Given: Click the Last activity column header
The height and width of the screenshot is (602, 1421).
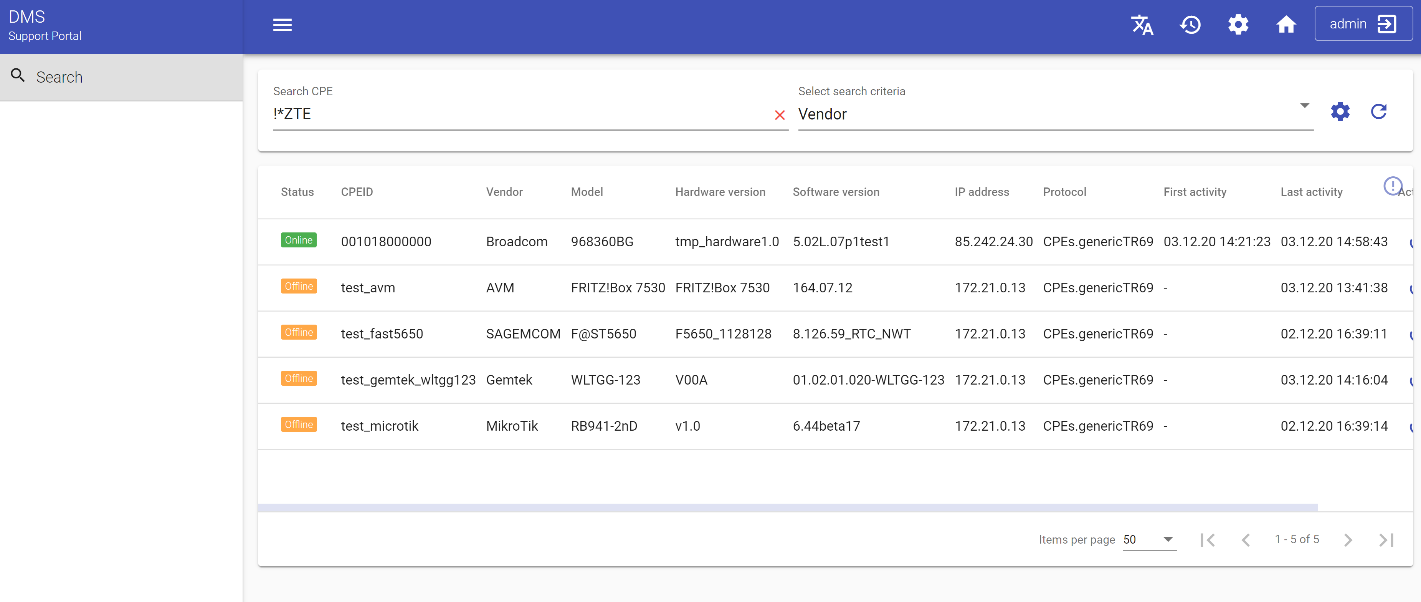Looking at the screenshot, I should pos(1311,192).
